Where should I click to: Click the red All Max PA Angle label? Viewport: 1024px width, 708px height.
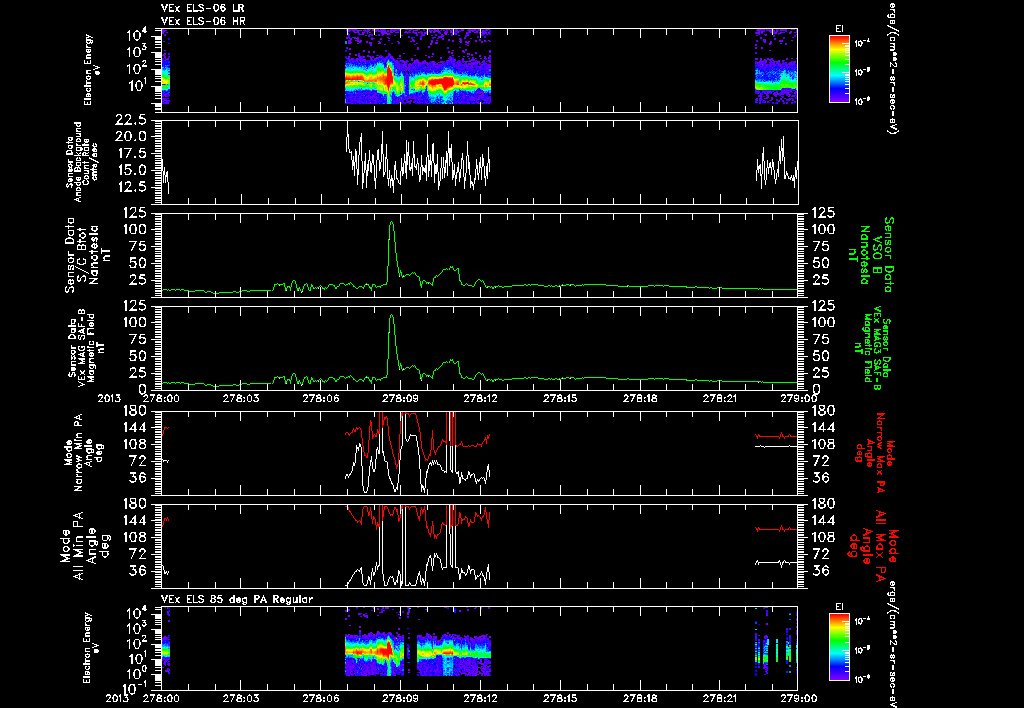[x=873, y=544]
